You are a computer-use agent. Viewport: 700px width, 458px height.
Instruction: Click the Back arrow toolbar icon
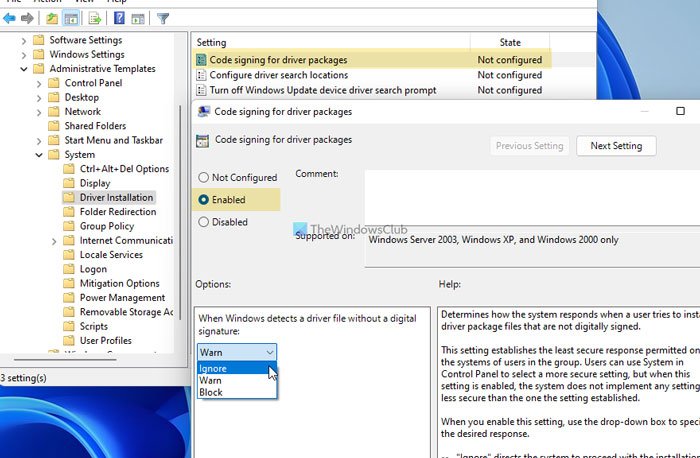(x=9, y=18)
